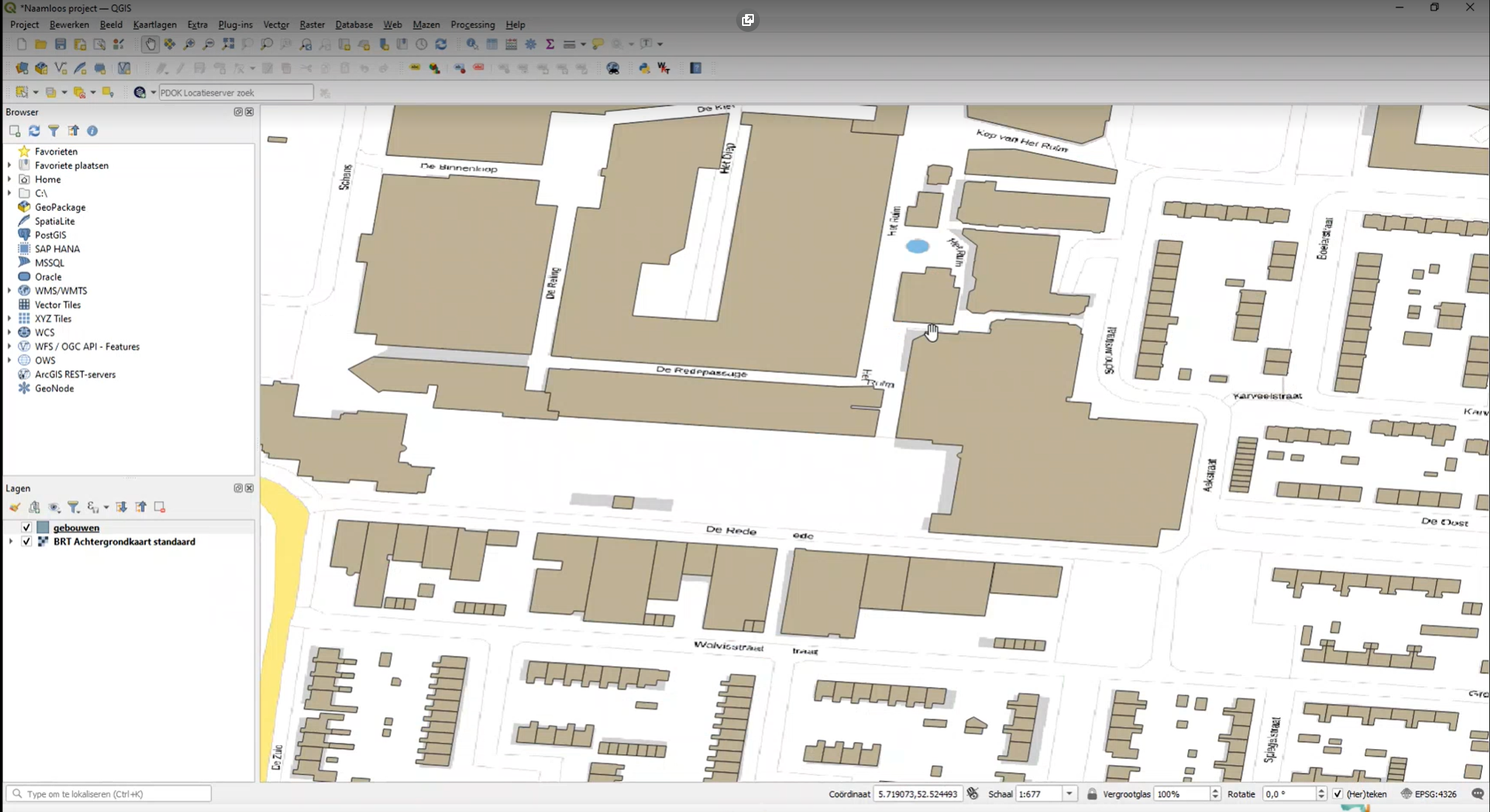Click the locator search bar at bottom left
Screen dimensions: 1490x812
(109, 793)
